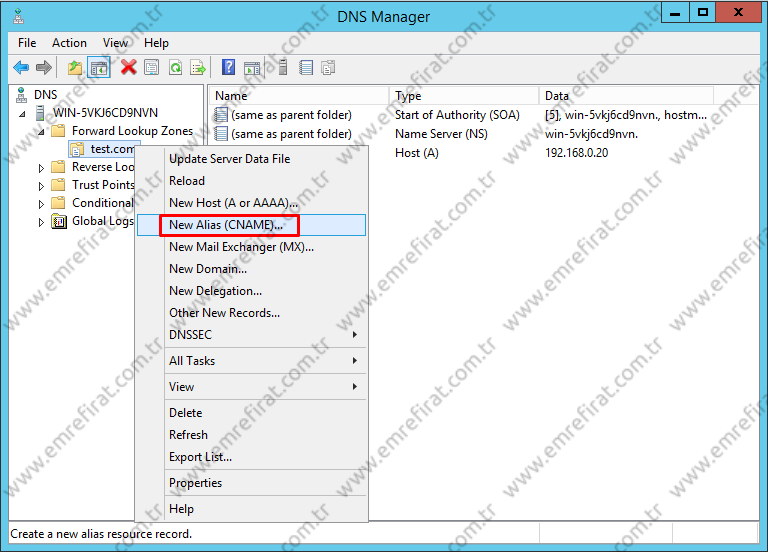The image size is (768, 552).
Task: Expand the Global Logs tree node
Action: [42, 222]
